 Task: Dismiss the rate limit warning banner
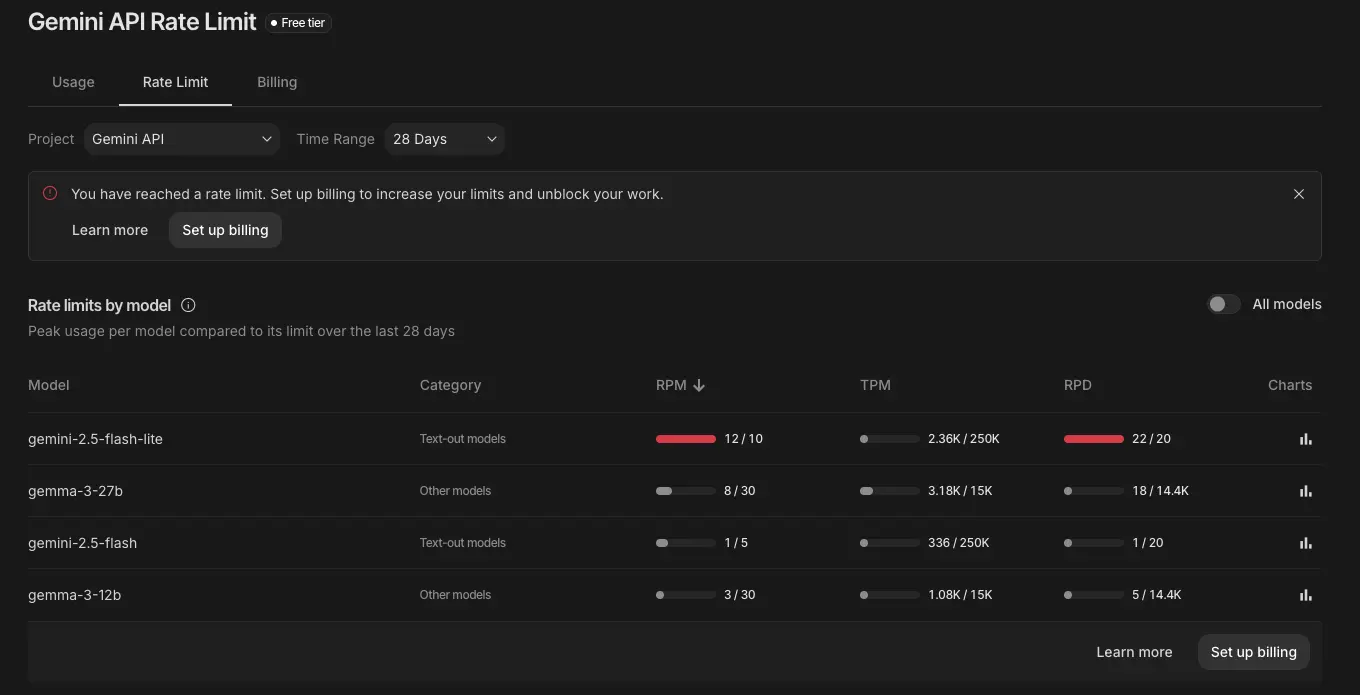coord(1299,194)
